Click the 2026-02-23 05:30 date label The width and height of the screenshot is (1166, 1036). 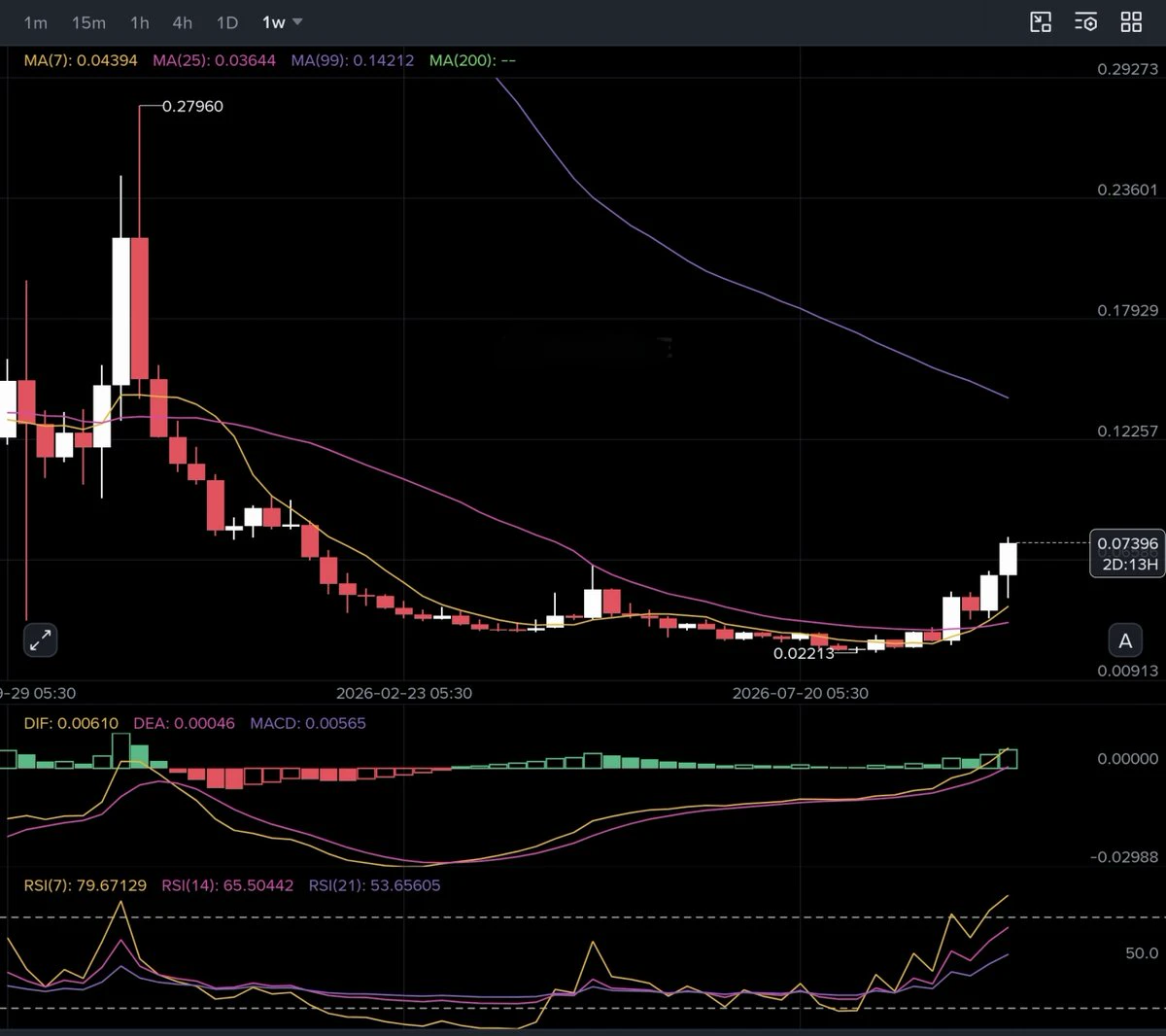click(404, 693)
